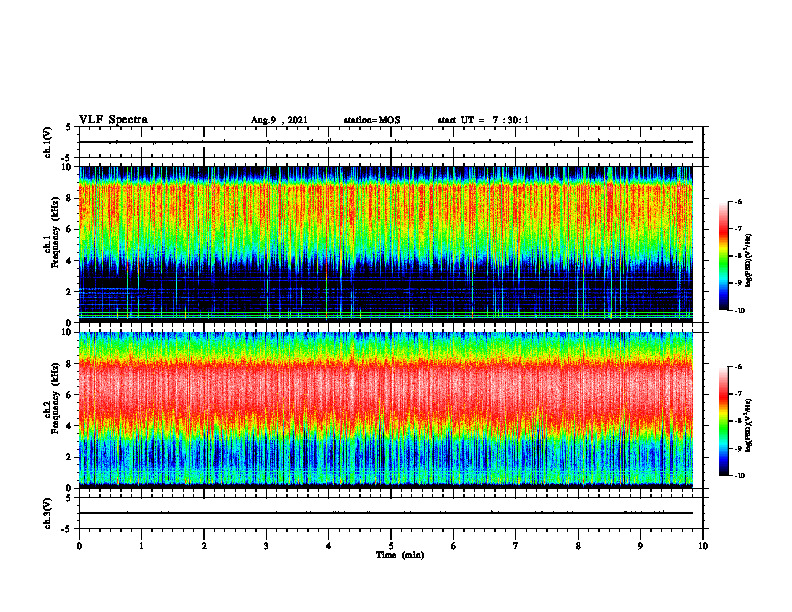Click time axis tick label "1"
This screenshot has height=612, width=792.
pos(141,546)
